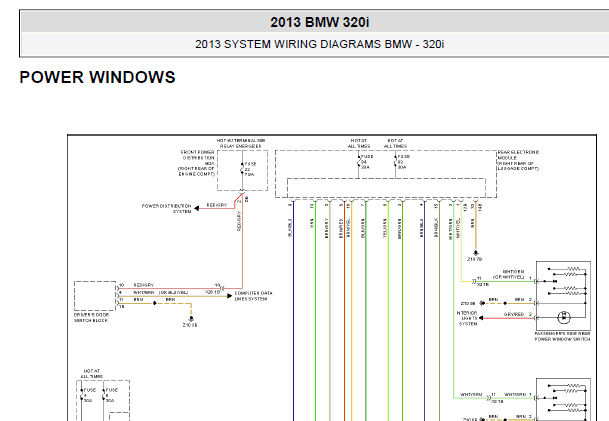Image resolution: width=609 pixels, height=421 pixels.
Task: Click the arrowhead pointing to Computer Data Lines System
Action: point(230,296)
